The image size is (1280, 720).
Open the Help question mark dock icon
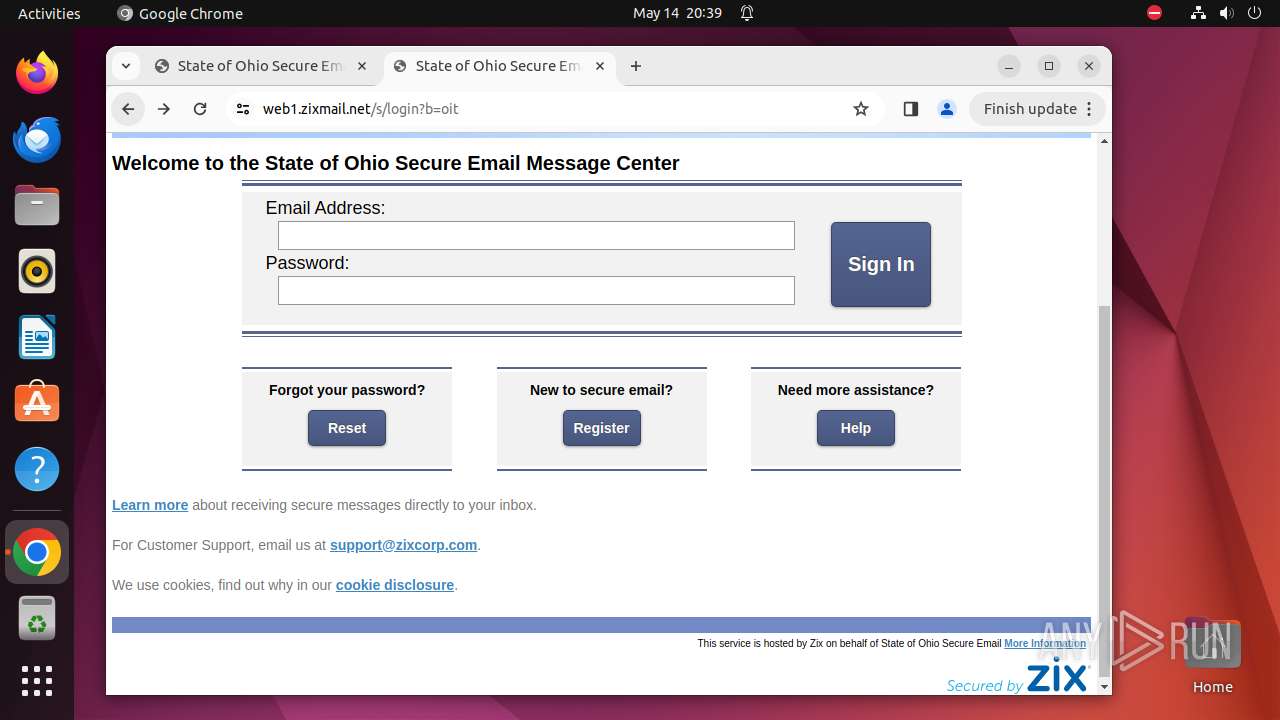[x=37, y=469]
